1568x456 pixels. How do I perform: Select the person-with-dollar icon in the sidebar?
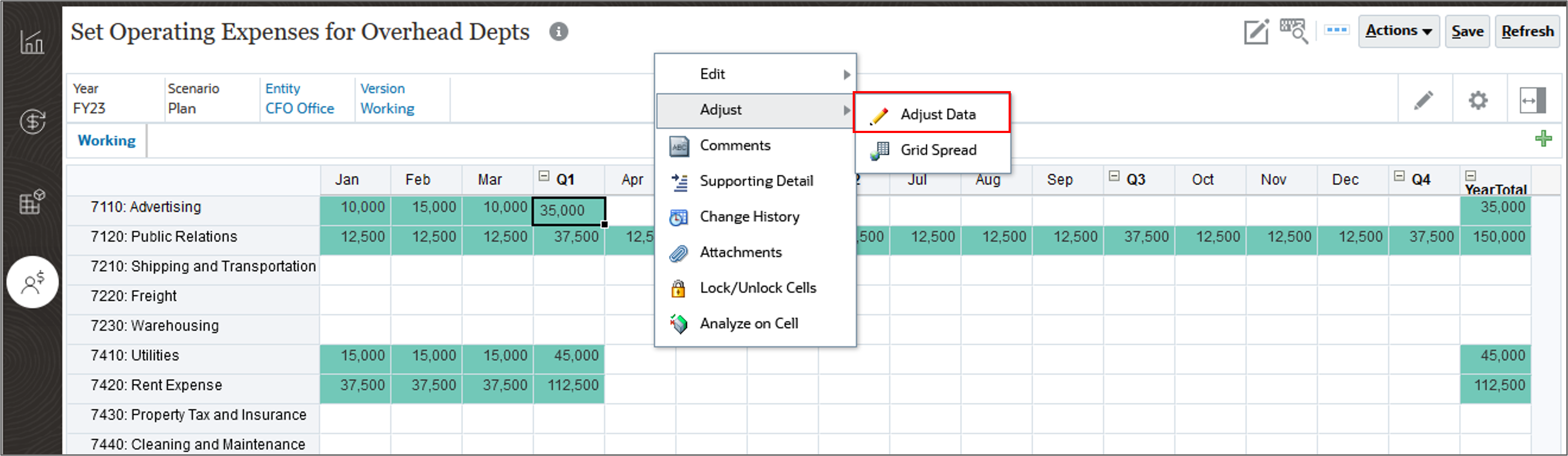tap(32, 282)
